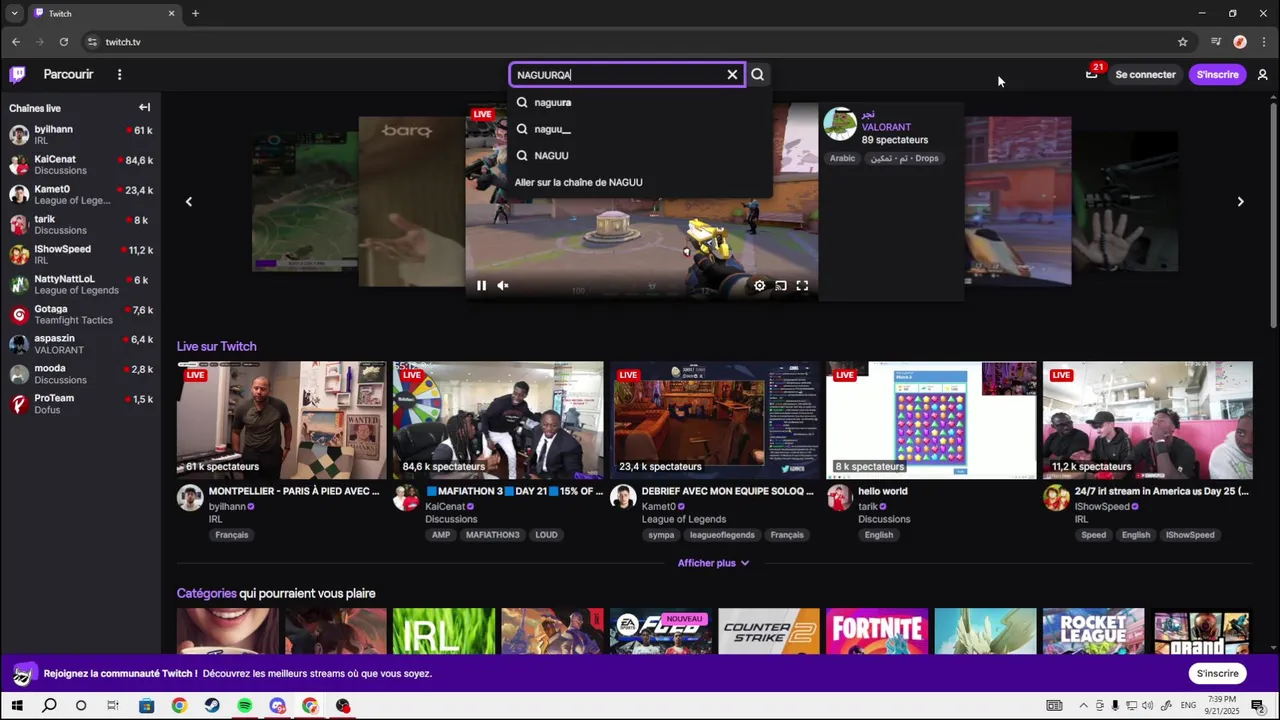Go to previous carousel stream arrow

188,201
